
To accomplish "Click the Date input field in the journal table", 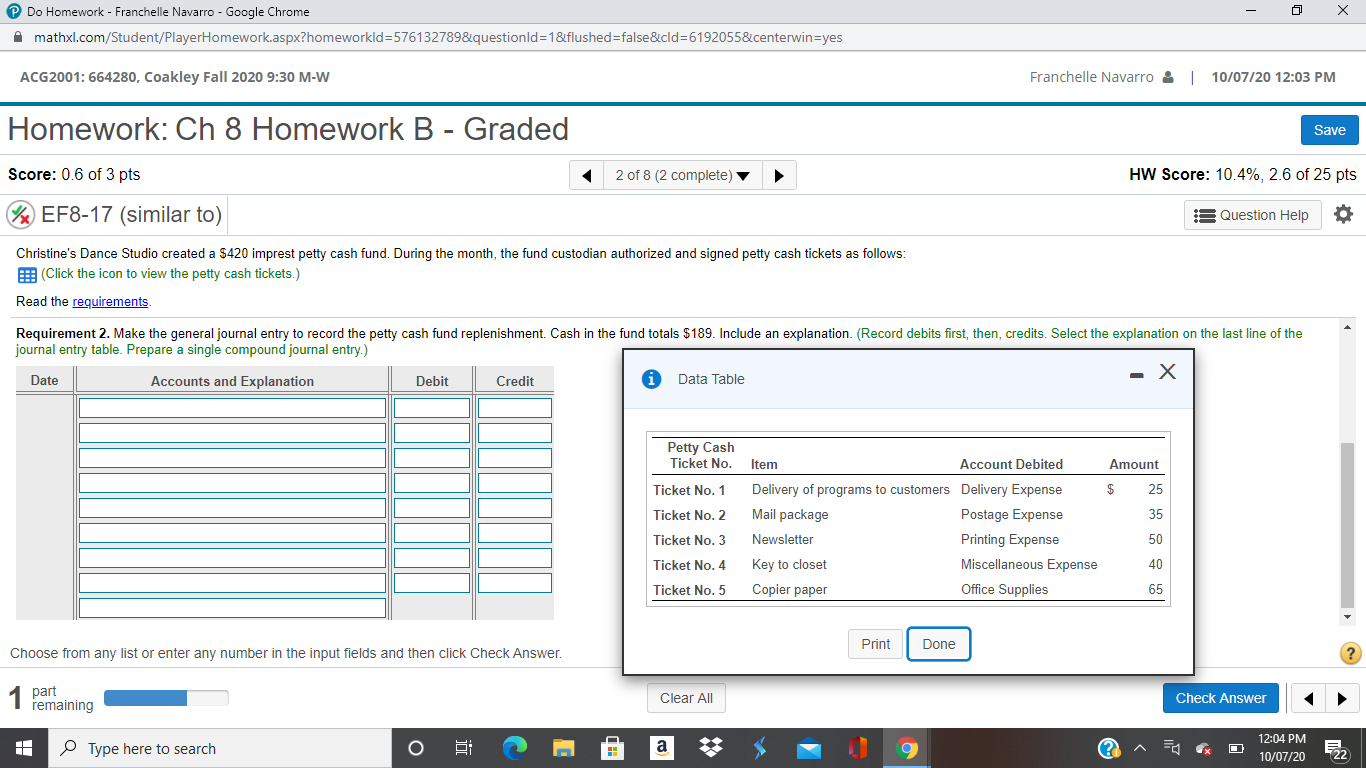I will (45, 407).
